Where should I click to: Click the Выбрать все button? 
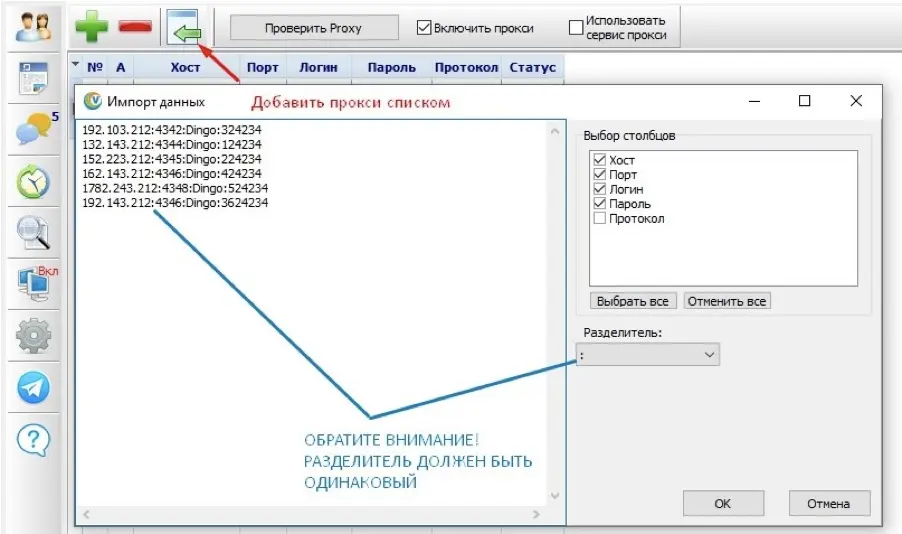click(634, 301)
